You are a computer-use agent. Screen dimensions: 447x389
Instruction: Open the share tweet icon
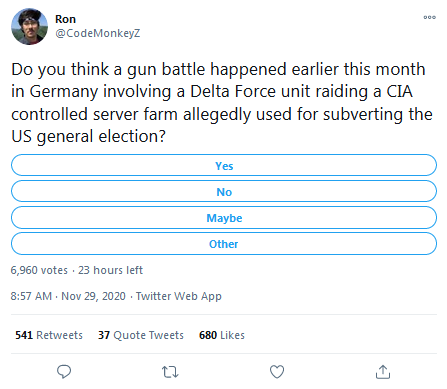tap(383, 372)
